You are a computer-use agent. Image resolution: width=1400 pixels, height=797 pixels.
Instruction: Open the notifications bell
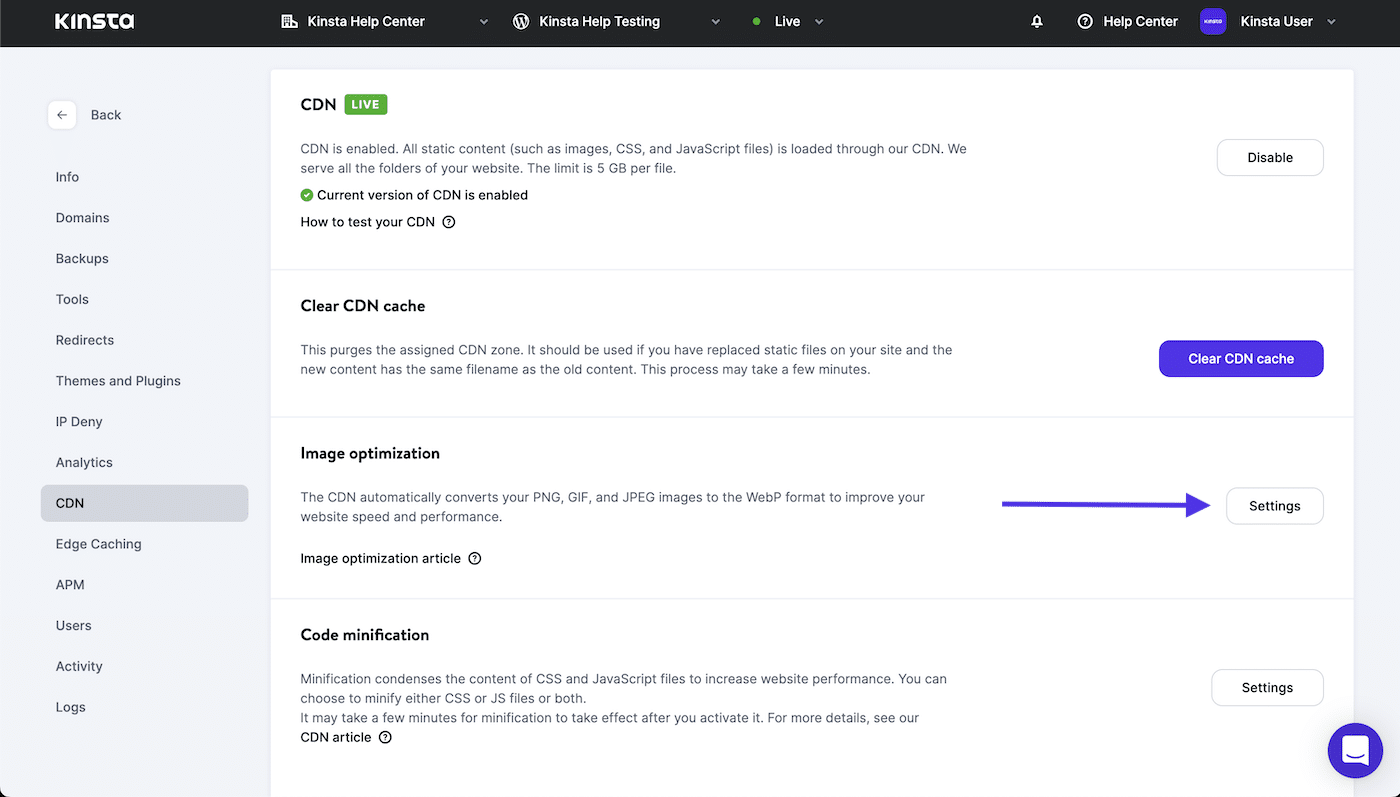[x=1037, y=21]
